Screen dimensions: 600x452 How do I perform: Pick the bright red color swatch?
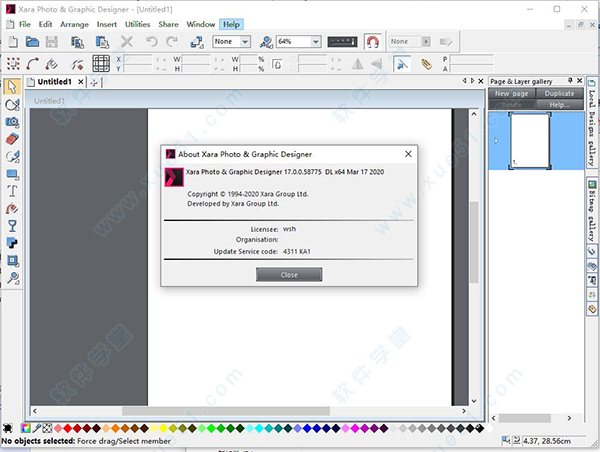pos(68,428)
